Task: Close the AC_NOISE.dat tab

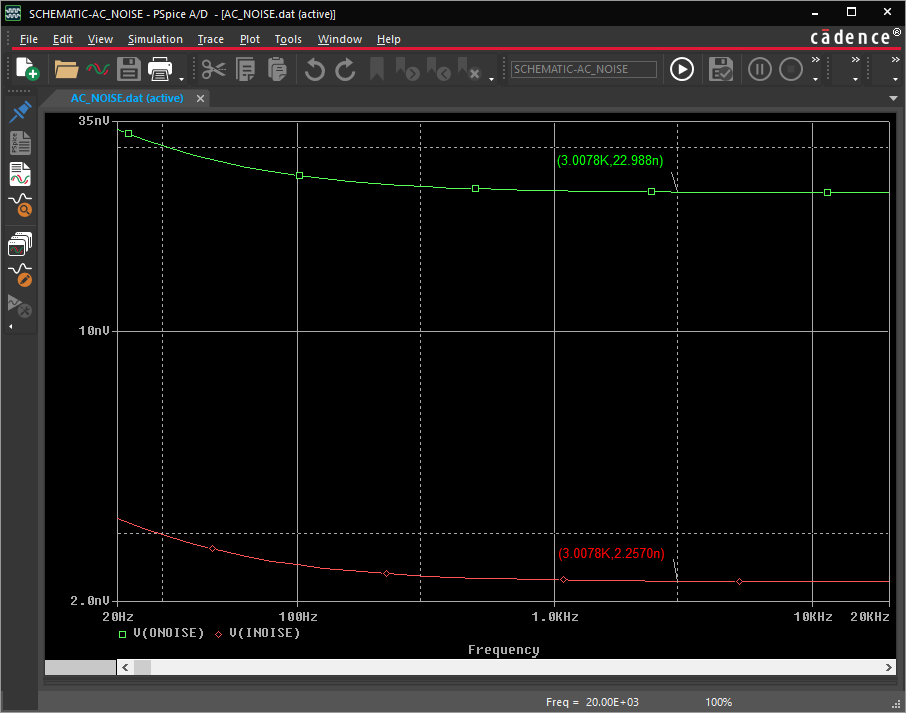Action: (200, 98)
